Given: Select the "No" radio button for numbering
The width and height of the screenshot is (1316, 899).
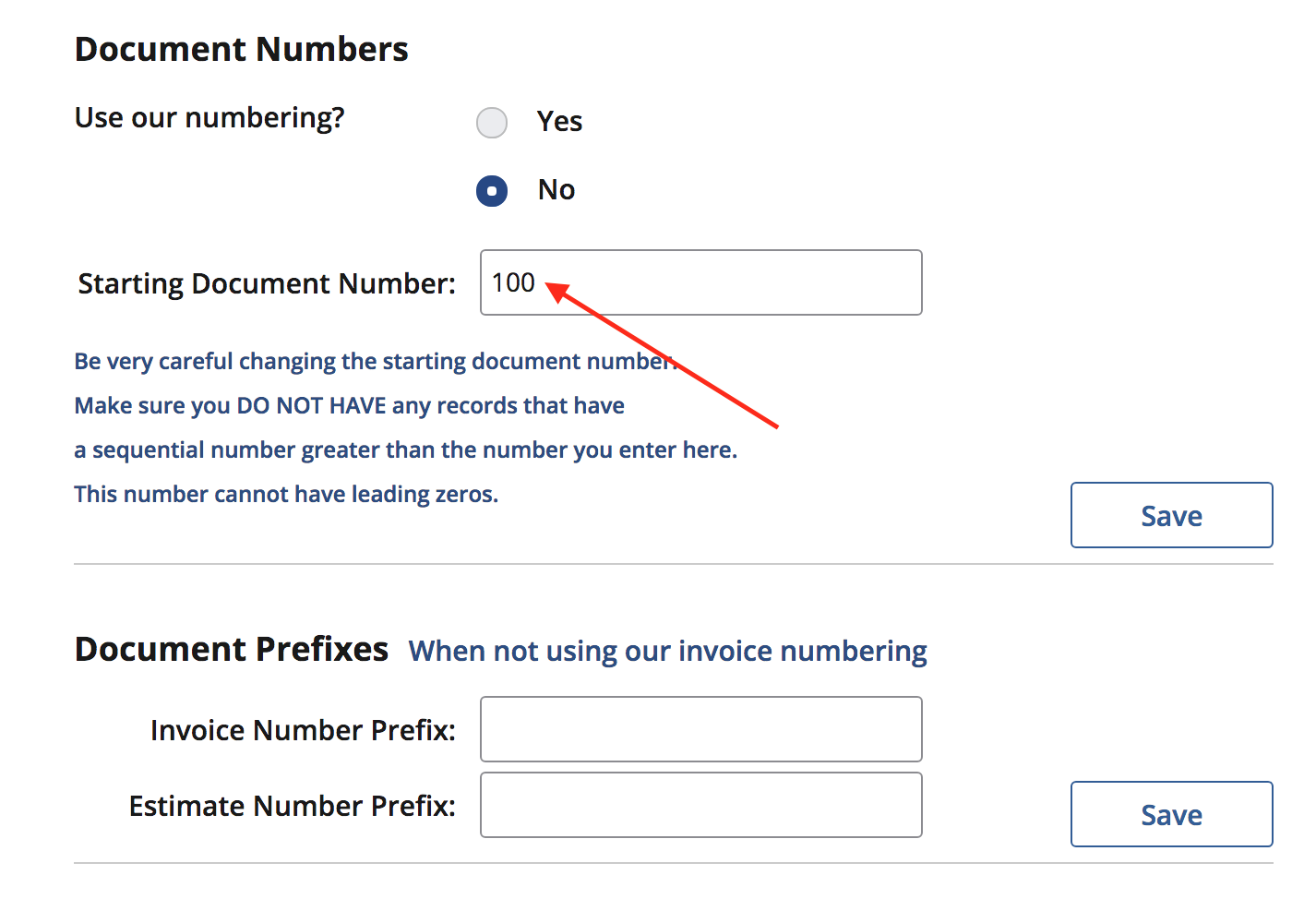Looking at the screenshot, I should [492, 191].
